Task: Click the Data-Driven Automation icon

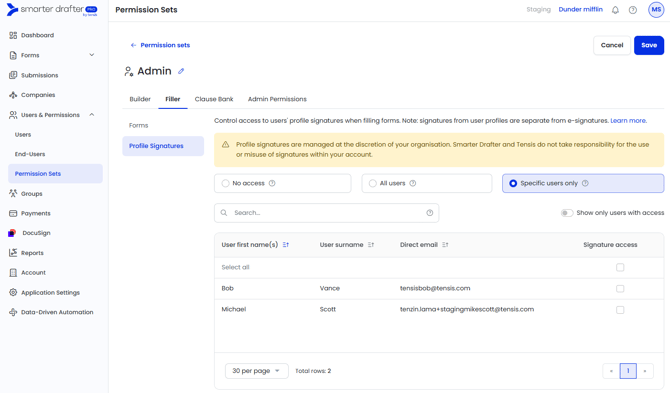Action: [13, 312]
